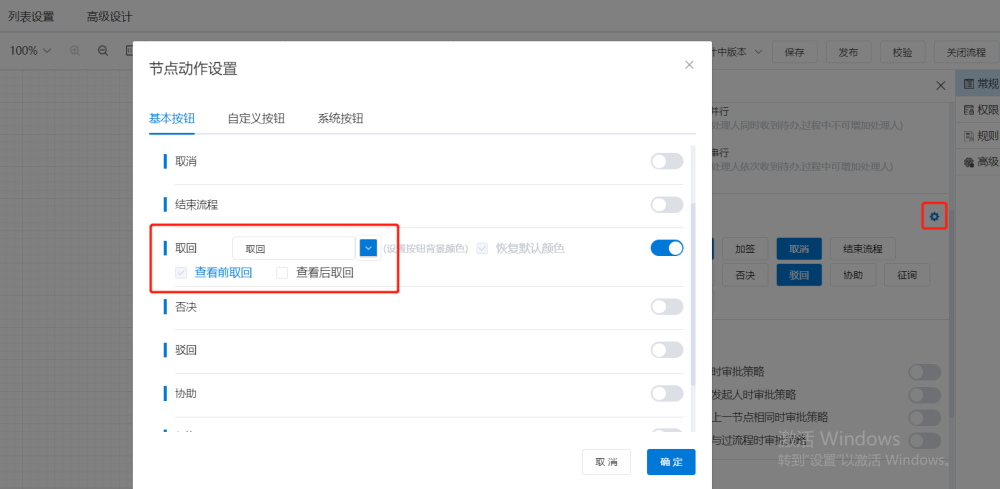
Task: Open the 100% zoom level dropdown
Action: pos(31,51)
